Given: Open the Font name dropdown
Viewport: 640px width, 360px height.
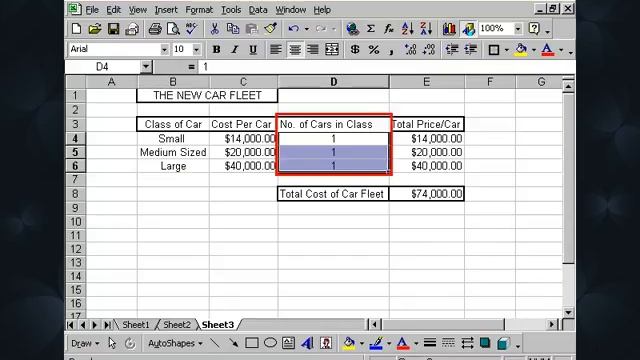Looking at the screenshot, I should pyautogui.click(x=164, y=50).
